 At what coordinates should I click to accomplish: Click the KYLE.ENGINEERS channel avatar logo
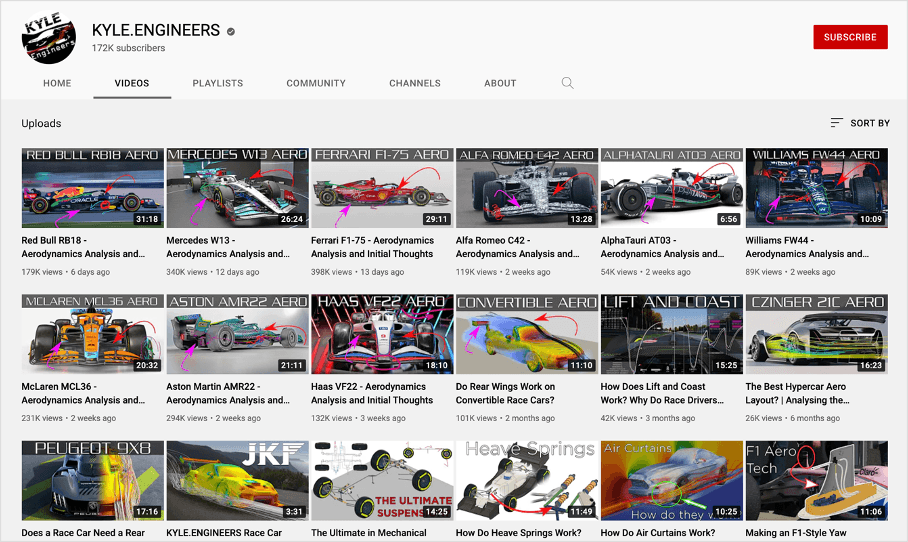point(49,37)
